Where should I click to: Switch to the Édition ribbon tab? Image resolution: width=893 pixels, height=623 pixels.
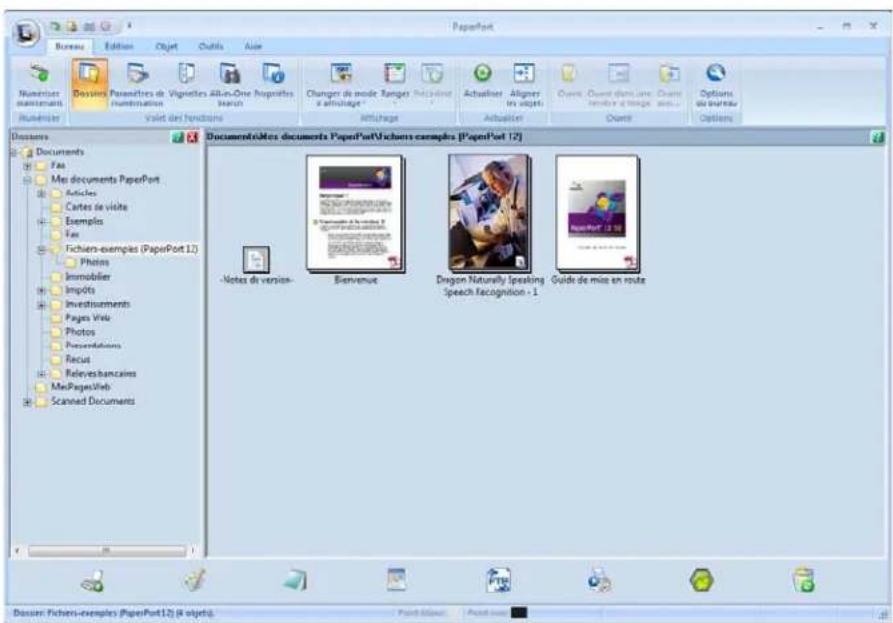(119, 46)
